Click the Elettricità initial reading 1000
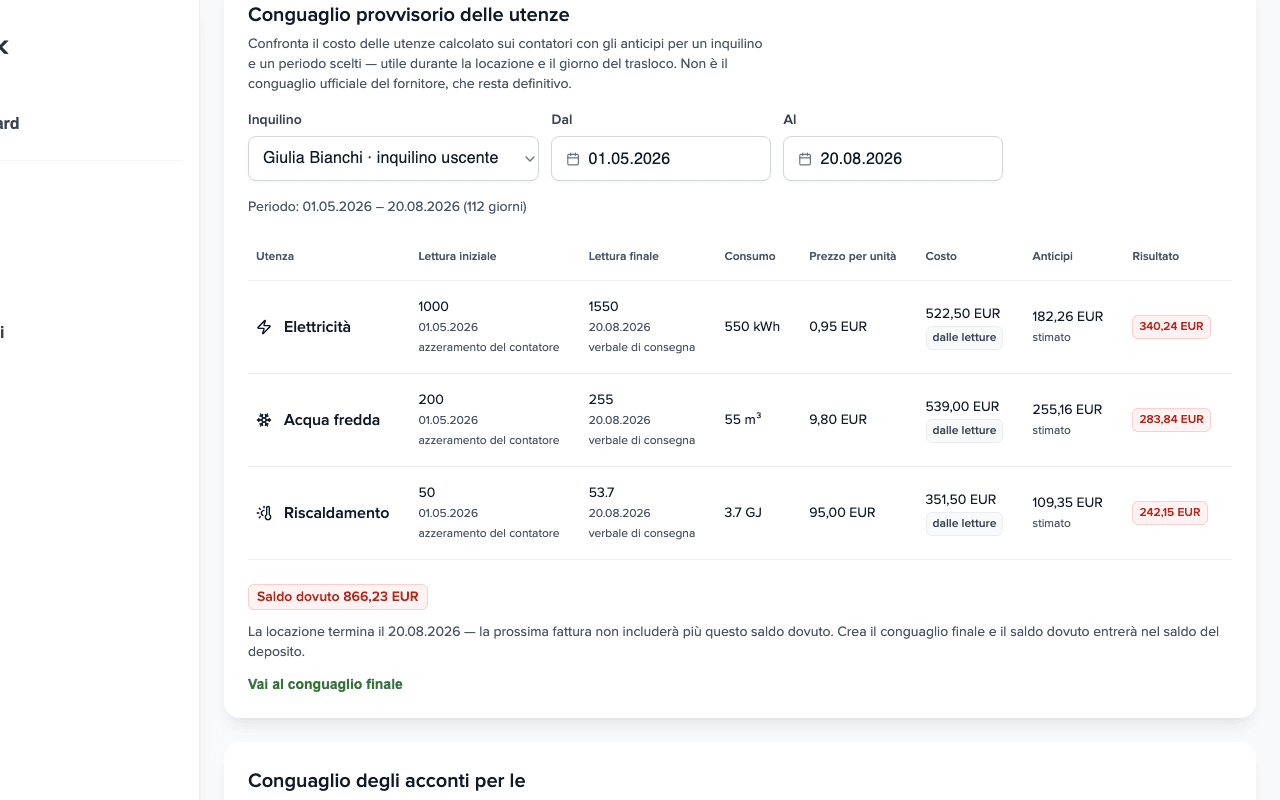 [x=433, y=306]
